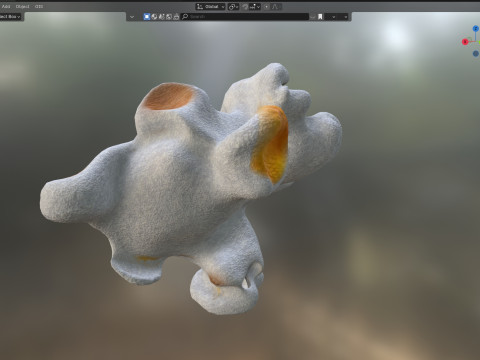Click the fourth filter icon in the row
This screenshot has width=480, height=360.
click(169, 17)
